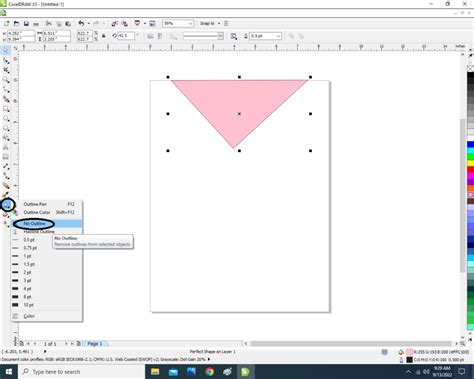This screenshot has width=474, height=379.
Task: Click the x position field
Action: click(x=21, y=33)
